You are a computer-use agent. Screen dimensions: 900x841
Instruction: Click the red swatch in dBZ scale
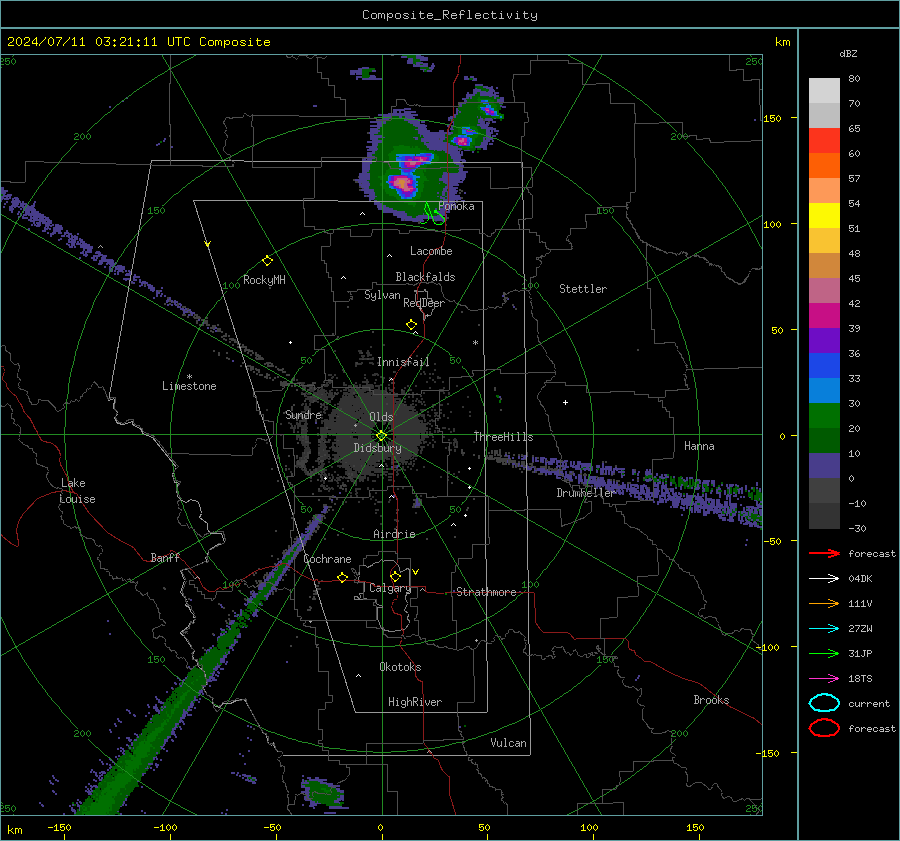click(824, 140)
